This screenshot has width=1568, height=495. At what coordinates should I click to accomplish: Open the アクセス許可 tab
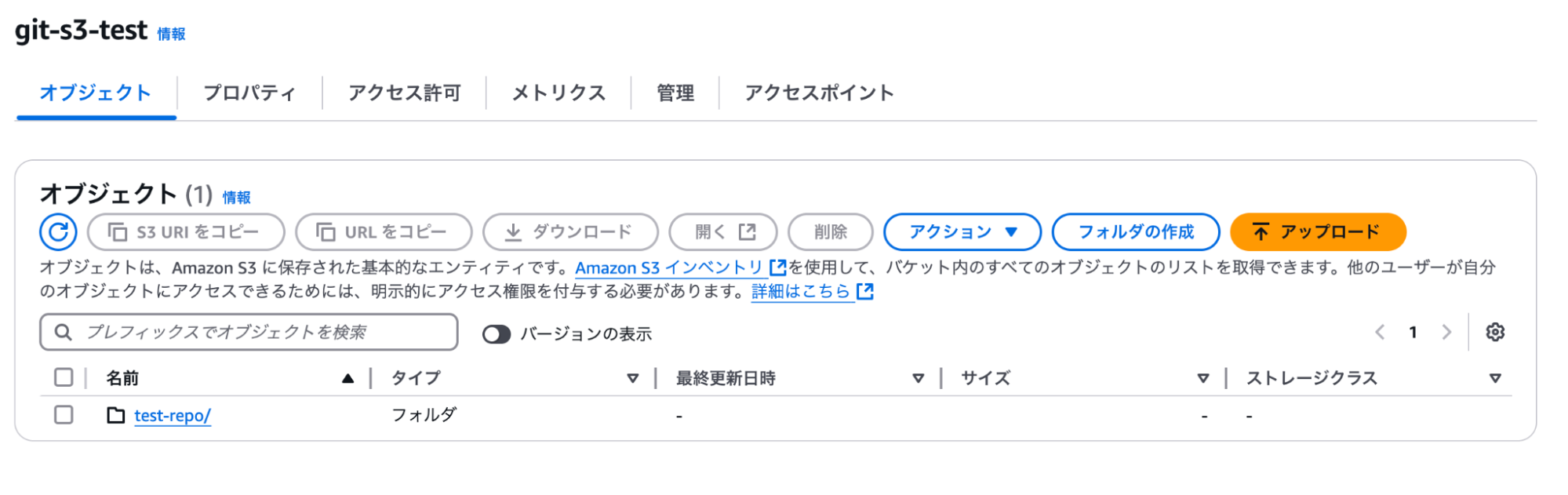pos(404,93)
